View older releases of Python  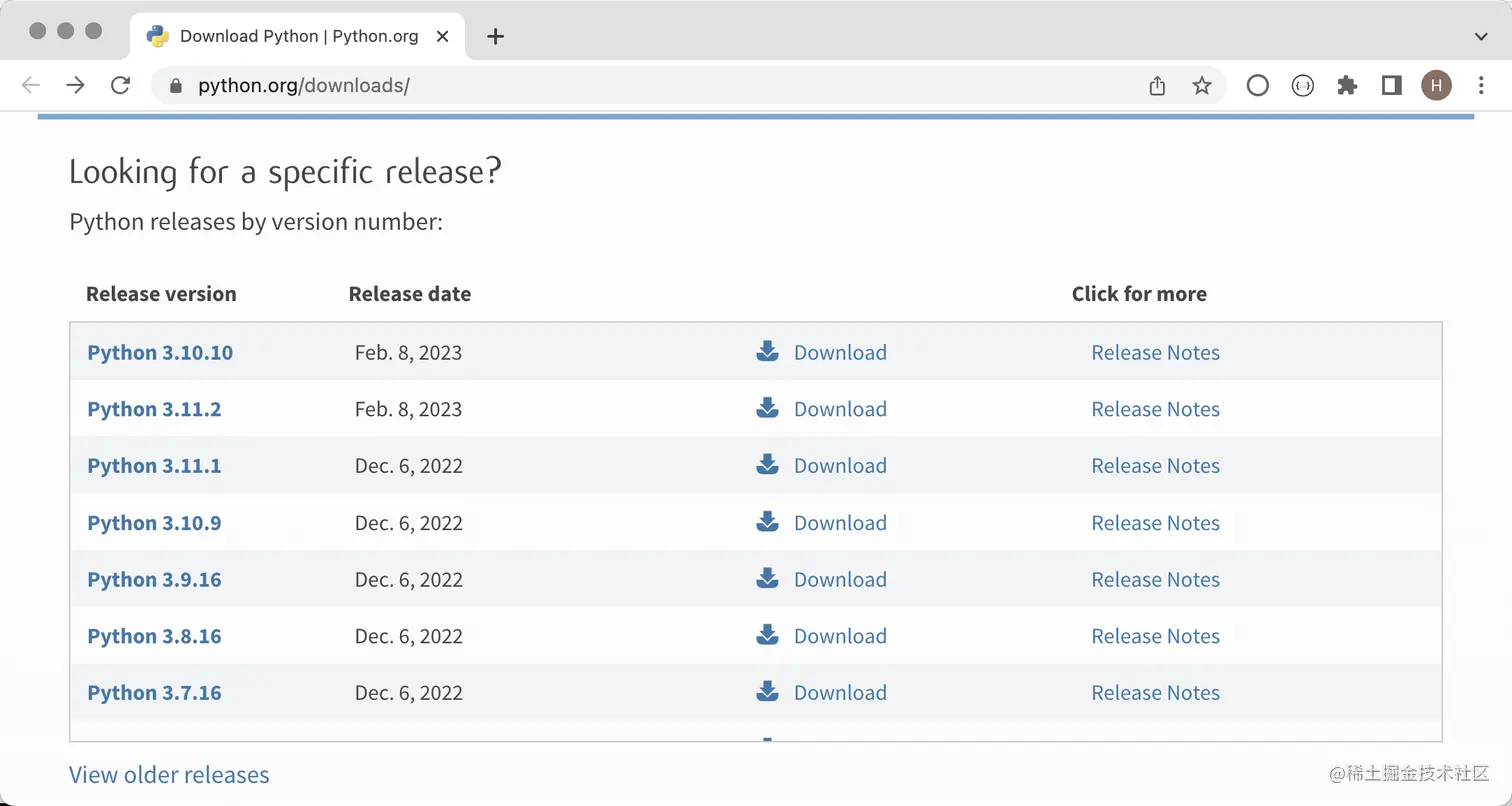(169, 774)
